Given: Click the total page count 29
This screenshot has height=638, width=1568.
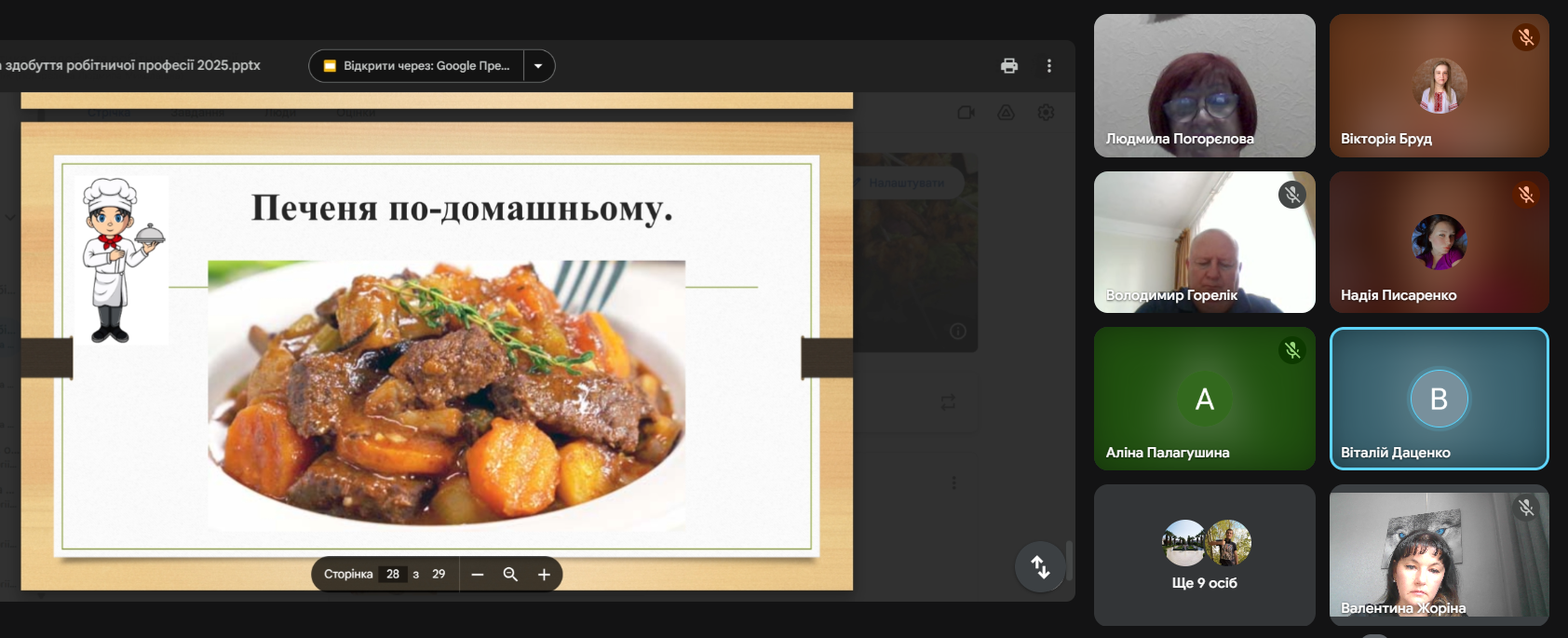Looking at the screenshot, I should [439, 575].
